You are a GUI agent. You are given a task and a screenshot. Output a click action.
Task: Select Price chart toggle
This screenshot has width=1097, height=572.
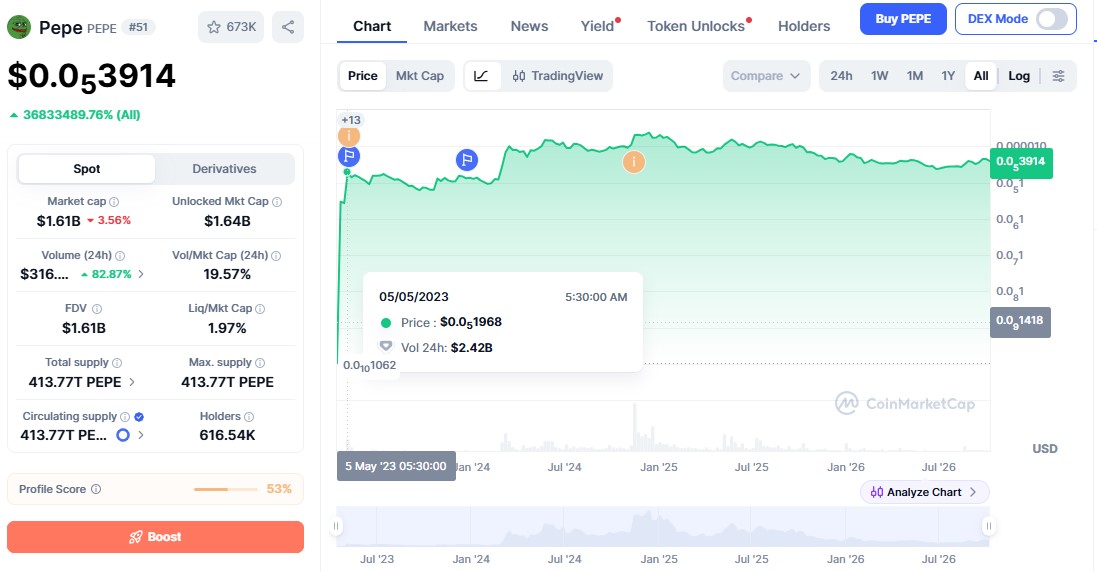362,76
